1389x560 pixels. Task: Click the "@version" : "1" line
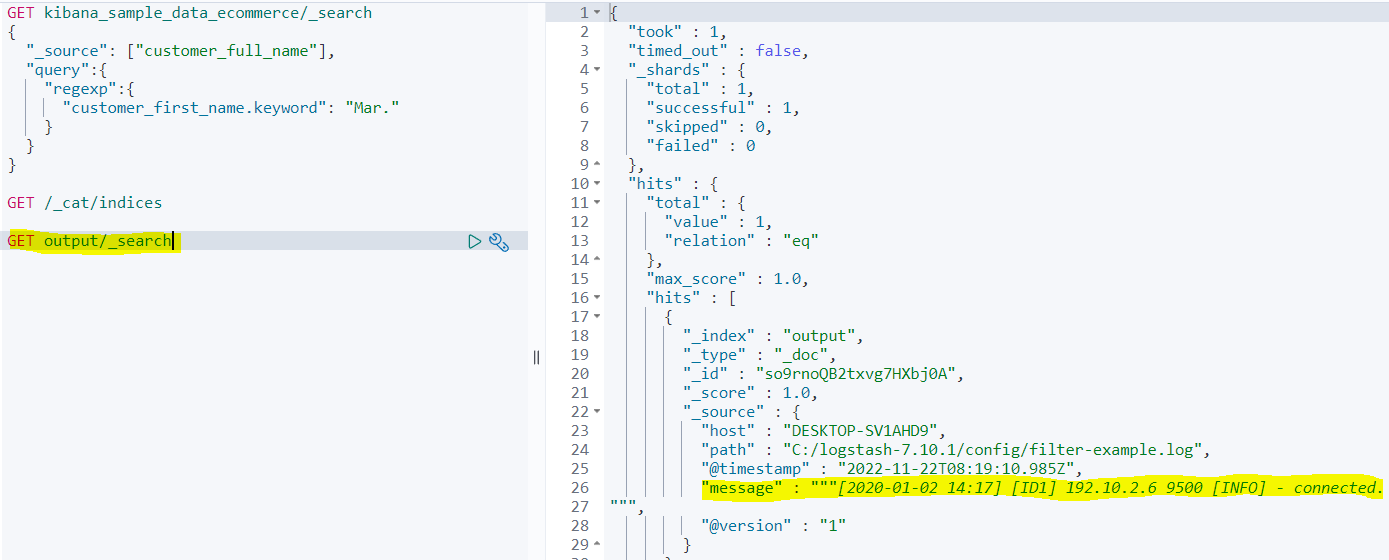point(773,526)
